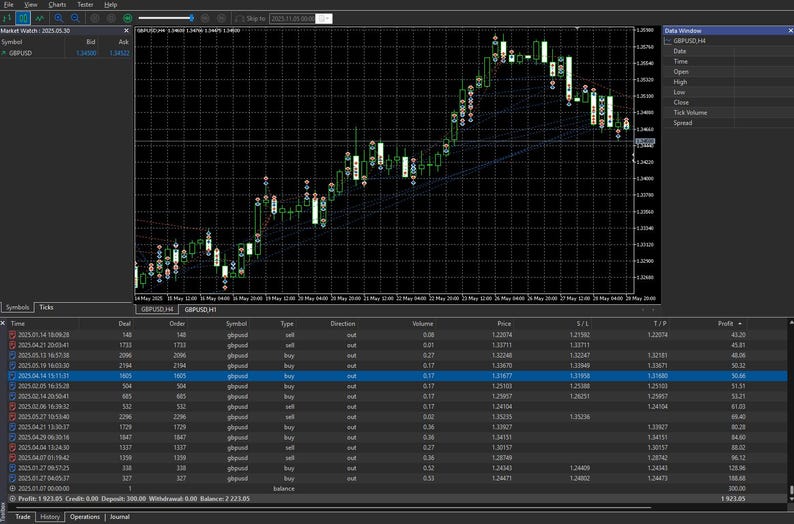The height and width of the screenshot is (524, 794).
Task: Open the Charts menu
Action: tap(57, 5)
